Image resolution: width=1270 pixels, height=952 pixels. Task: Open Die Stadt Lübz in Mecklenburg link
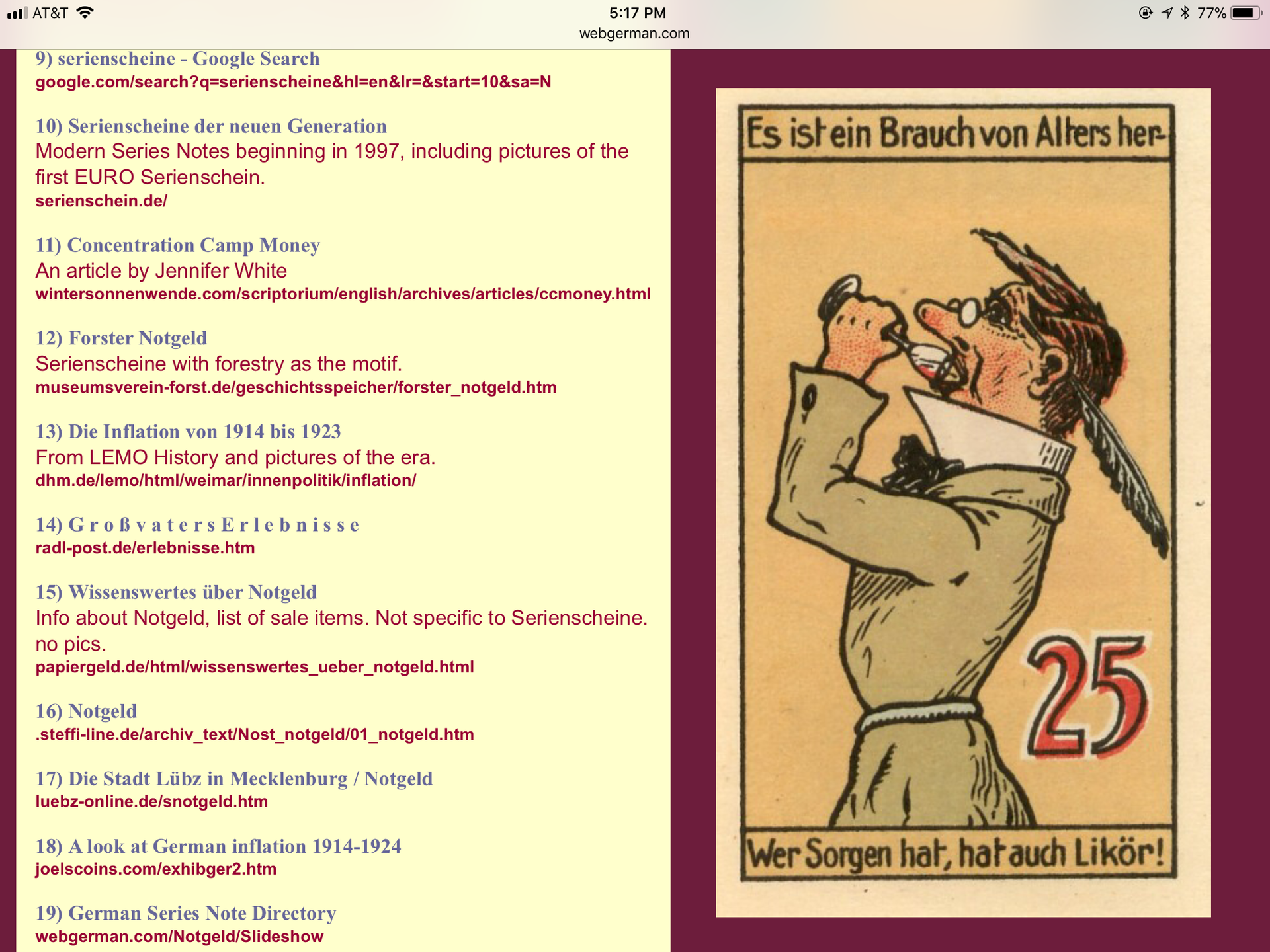pos(234,779)
